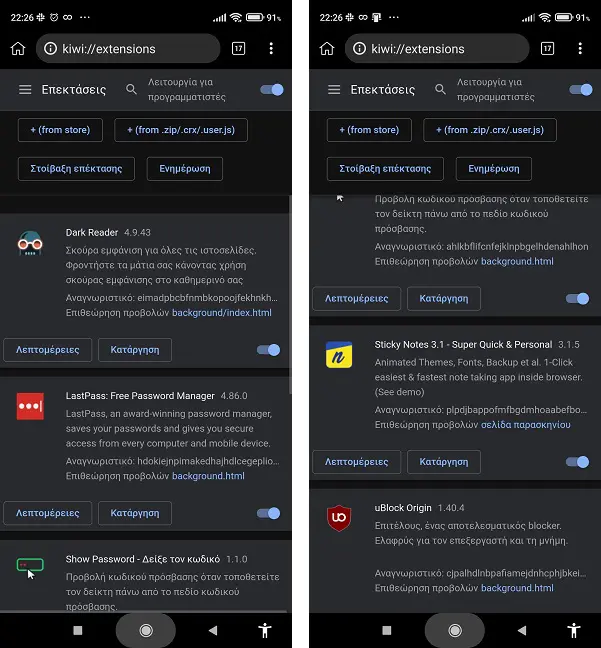601x648 pixels.
Task: Click '+ (from store)' in right screenshot
Action: click(x=369, y=130)
